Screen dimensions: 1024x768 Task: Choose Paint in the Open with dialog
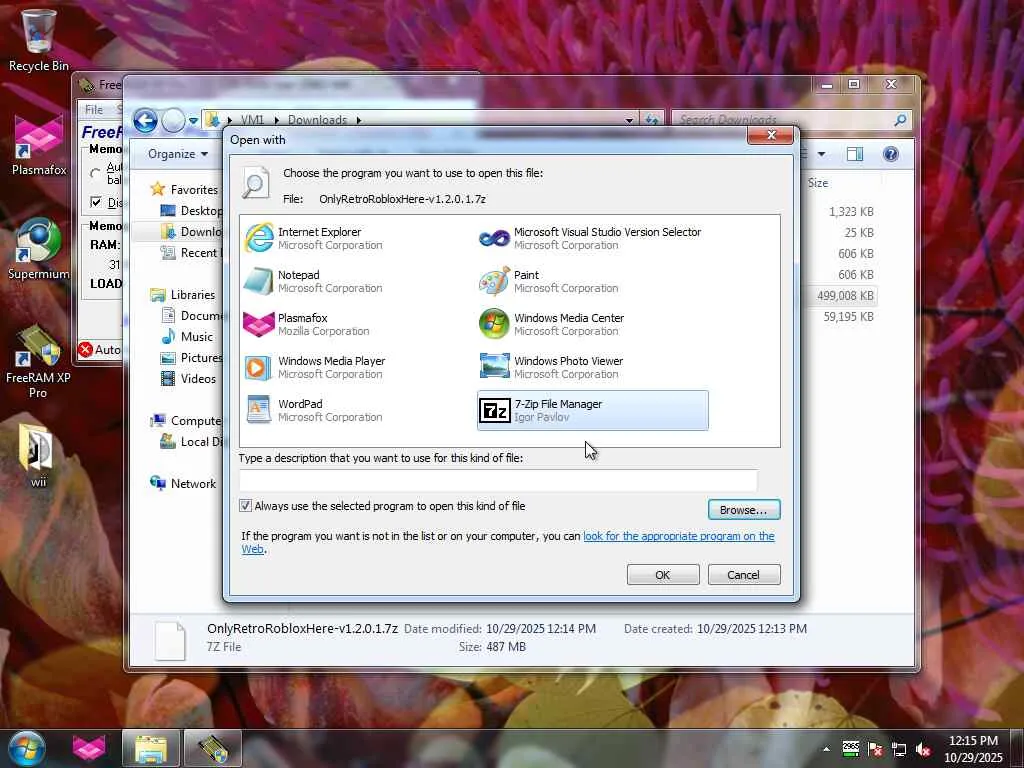[549, 281]
